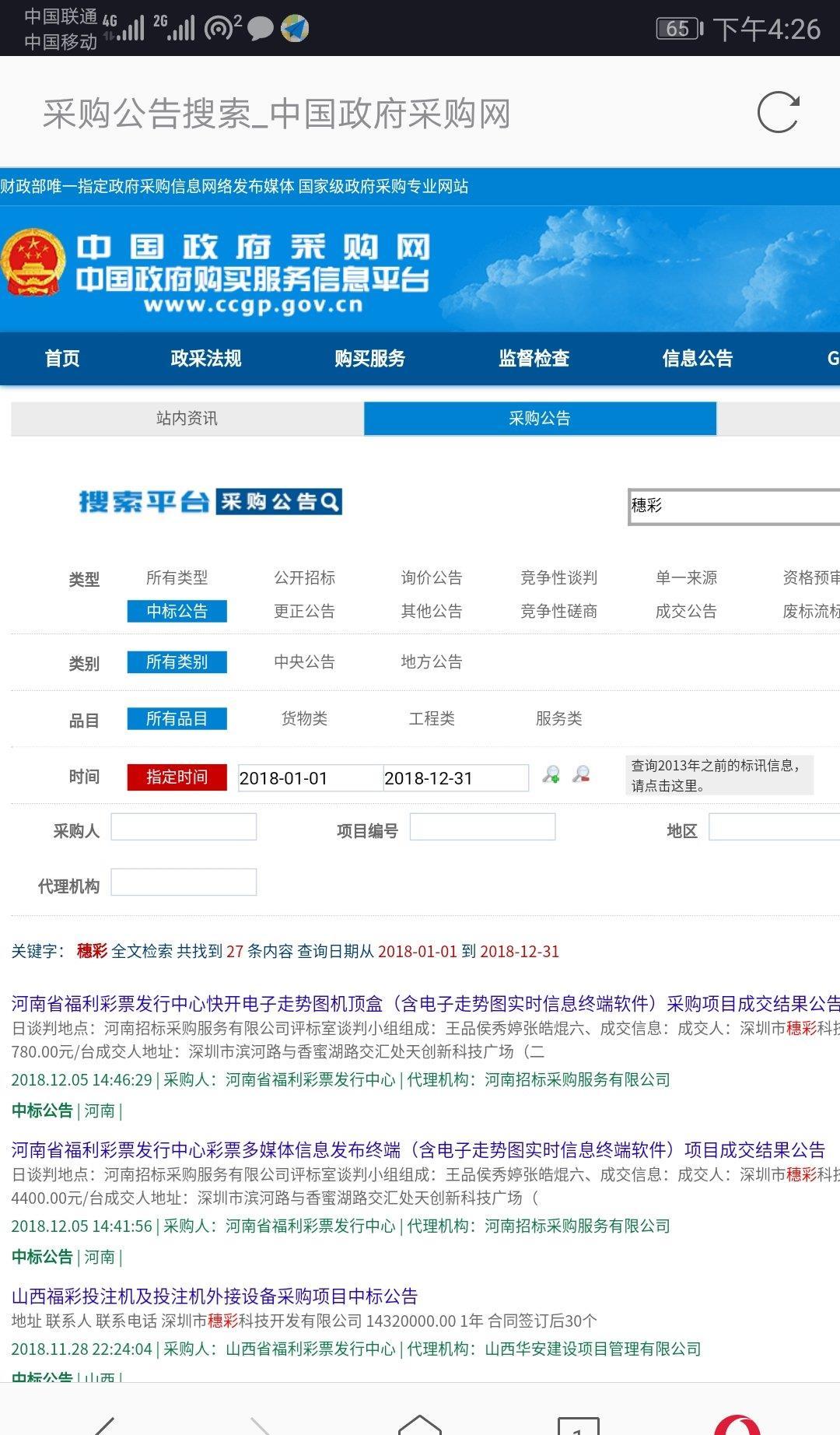Tap the Opera browser icon in the bottom bar
840x1435 pixels.
click(x=737, y=1424)
